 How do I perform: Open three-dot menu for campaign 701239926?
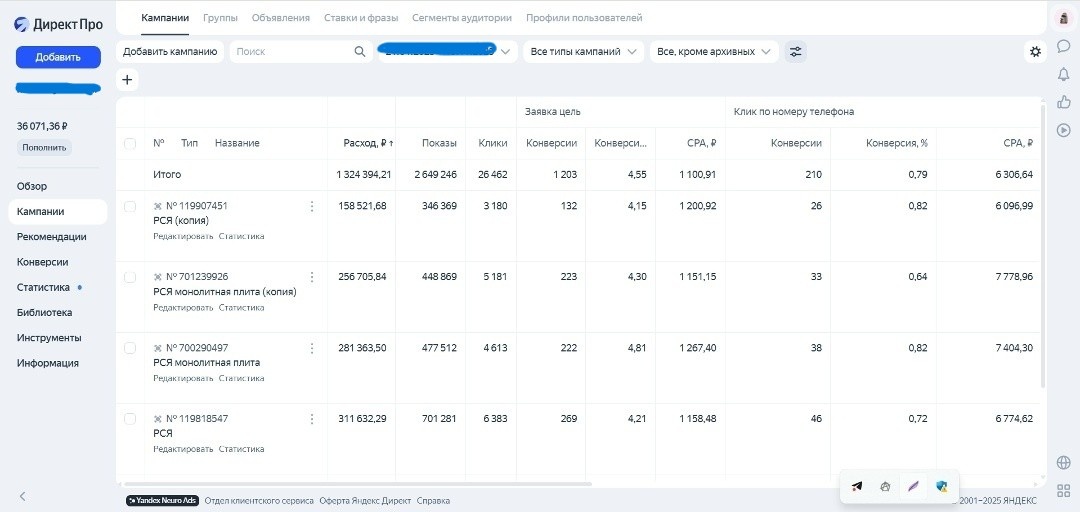312,277
